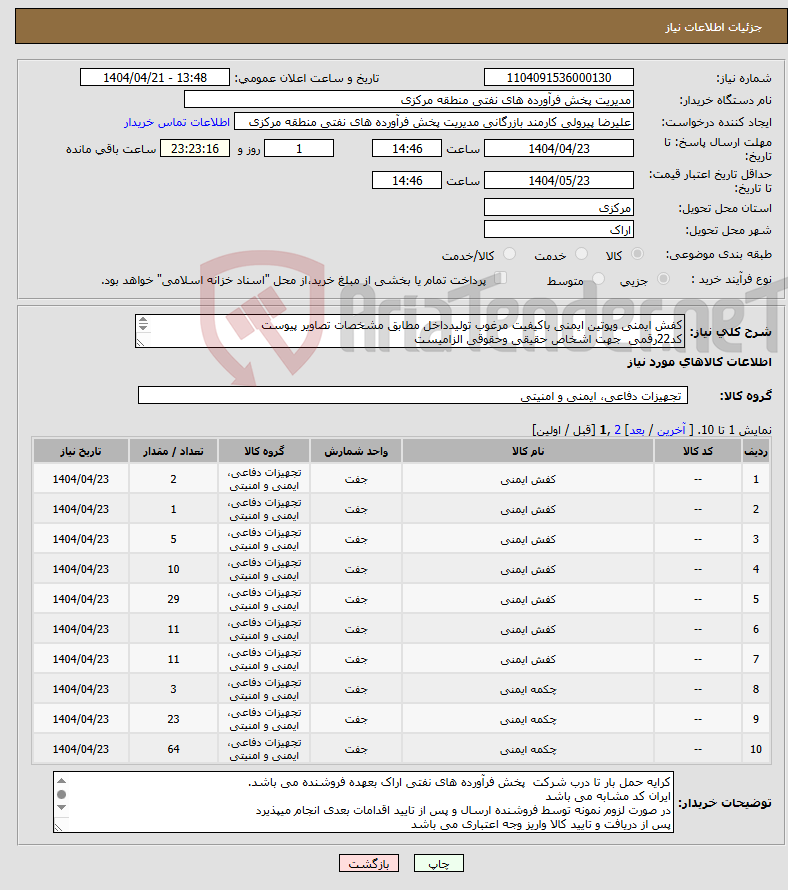Click کفش ایمنی in row 7

point(527,659)
